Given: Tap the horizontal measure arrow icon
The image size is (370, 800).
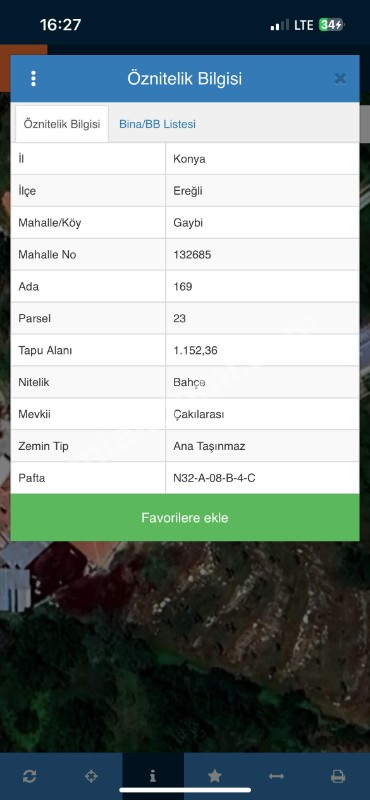Looking at the screenshot, I should click(x=276, y=776).
